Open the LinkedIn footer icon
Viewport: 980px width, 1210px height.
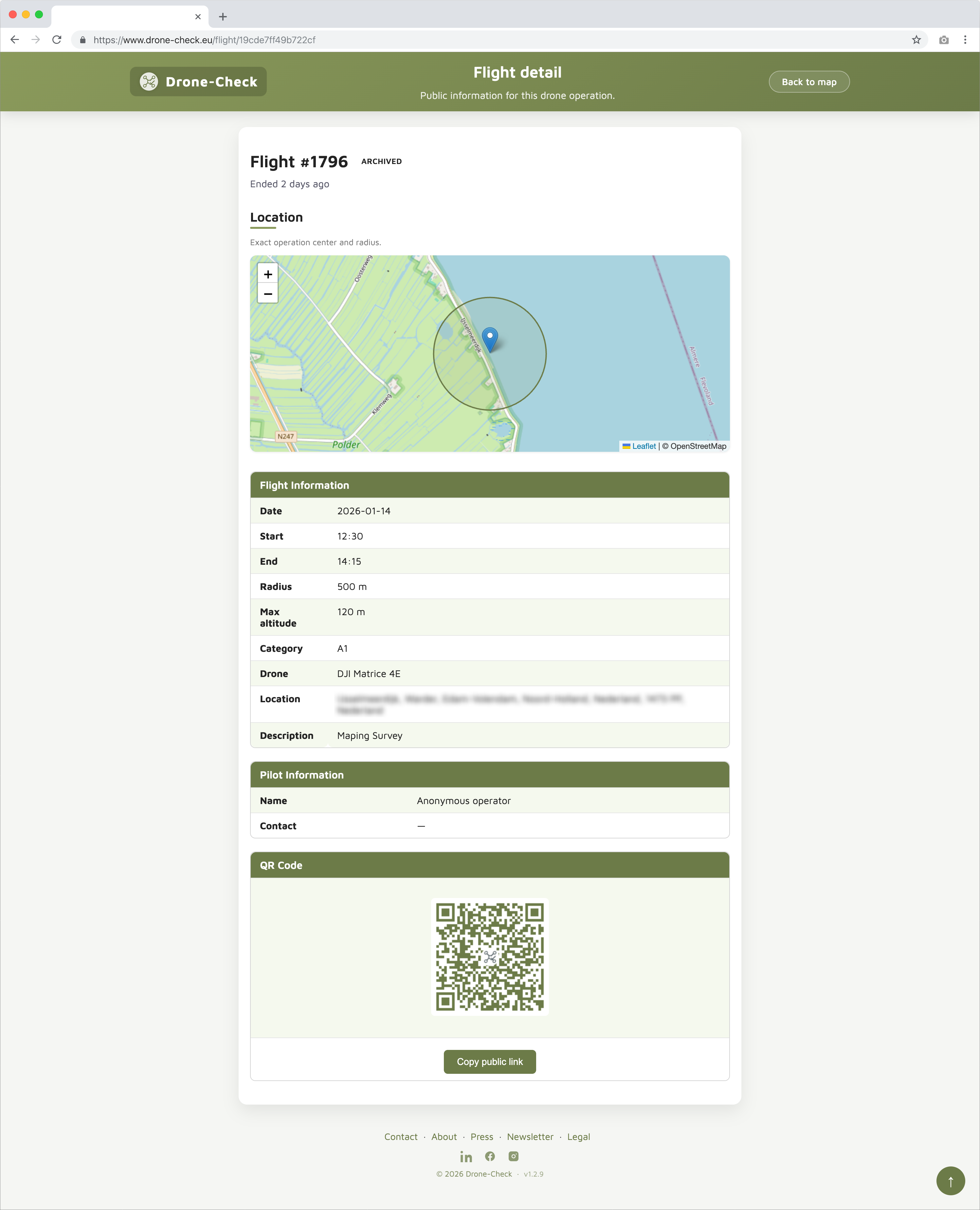coord(466,1157)
